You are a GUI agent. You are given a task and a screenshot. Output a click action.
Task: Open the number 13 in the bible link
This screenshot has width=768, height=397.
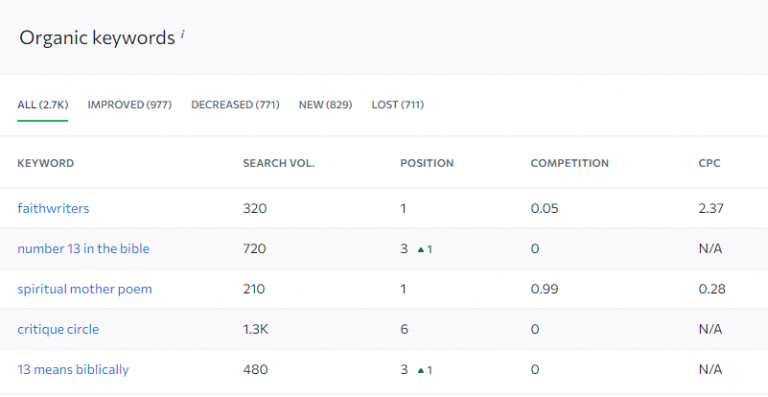pos(83,249)
